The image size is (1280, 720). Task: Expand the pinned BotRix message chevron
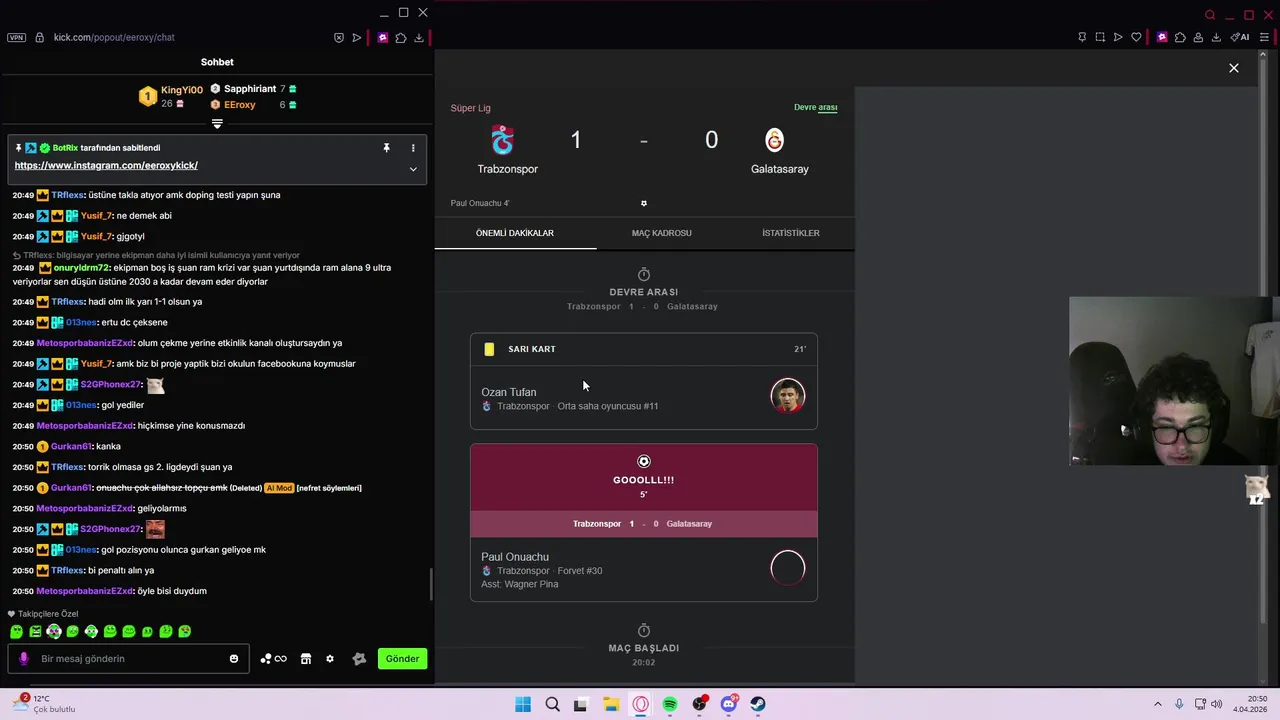(x=413, y=169)
